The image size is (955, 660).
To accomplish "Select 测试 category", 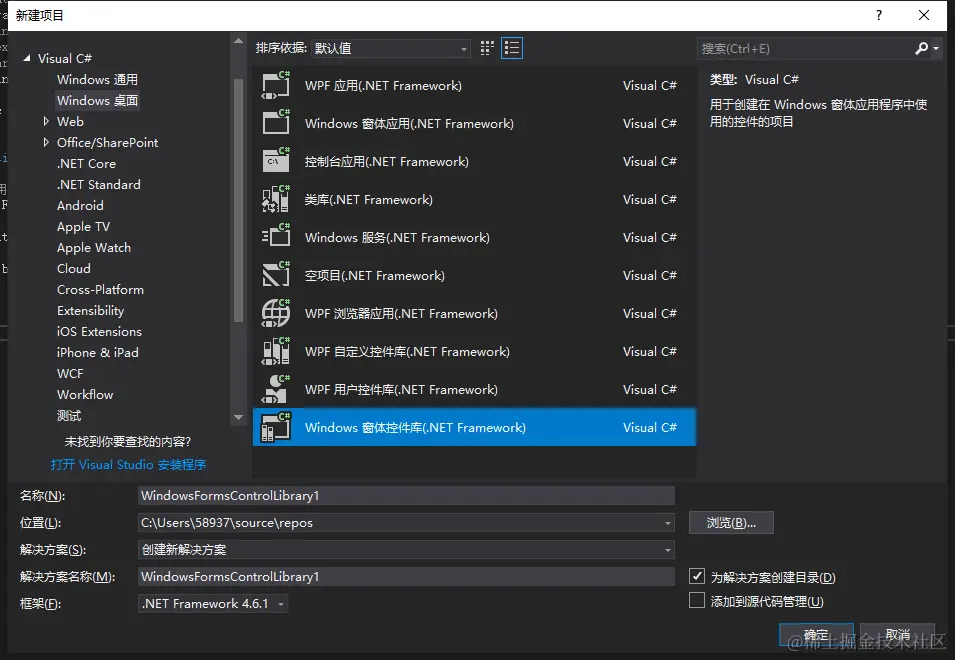I will coord(69,416).
